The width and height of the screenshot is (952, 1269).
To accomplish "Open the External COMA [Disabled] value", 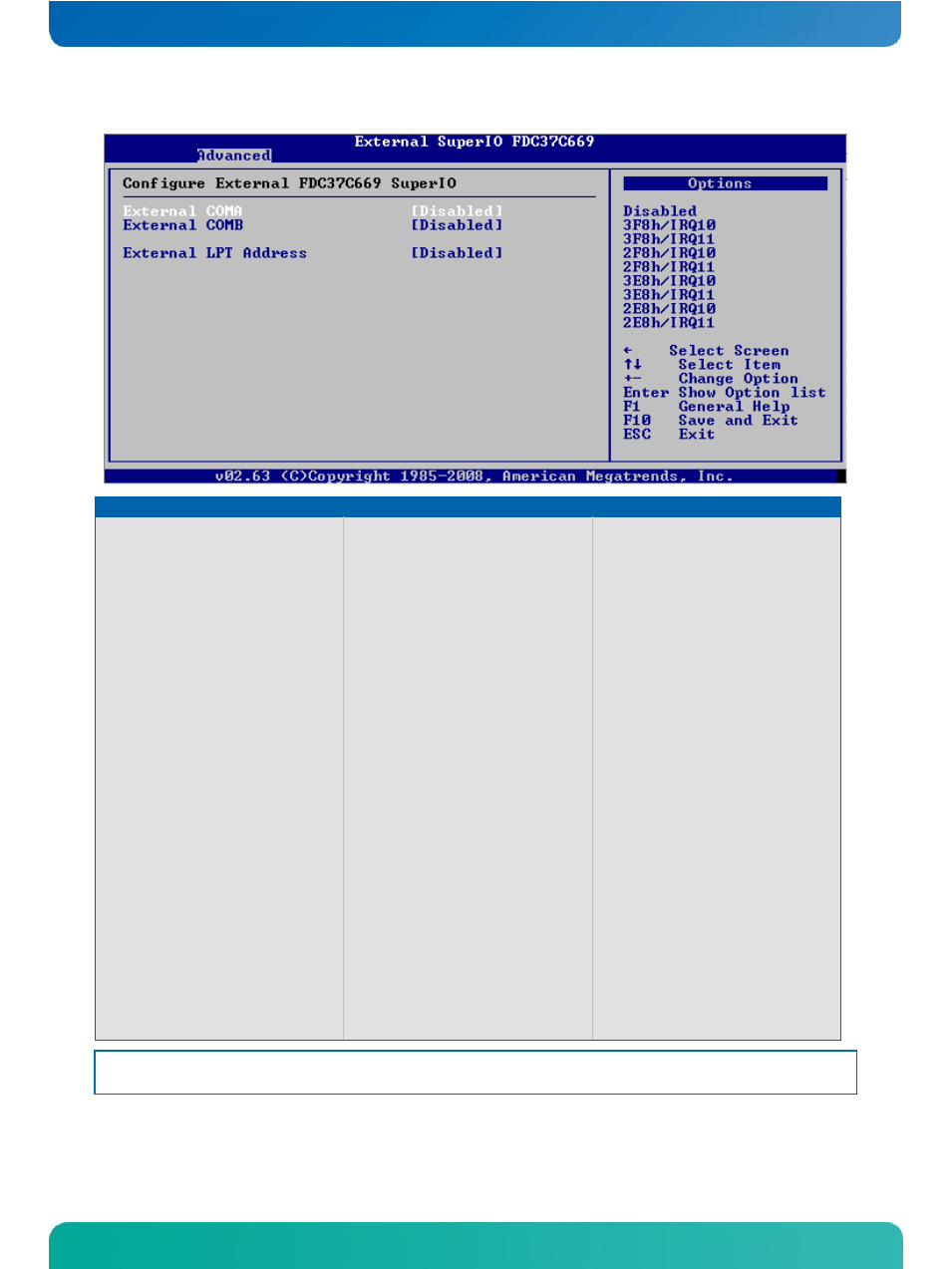I will [x=458, y=211].
